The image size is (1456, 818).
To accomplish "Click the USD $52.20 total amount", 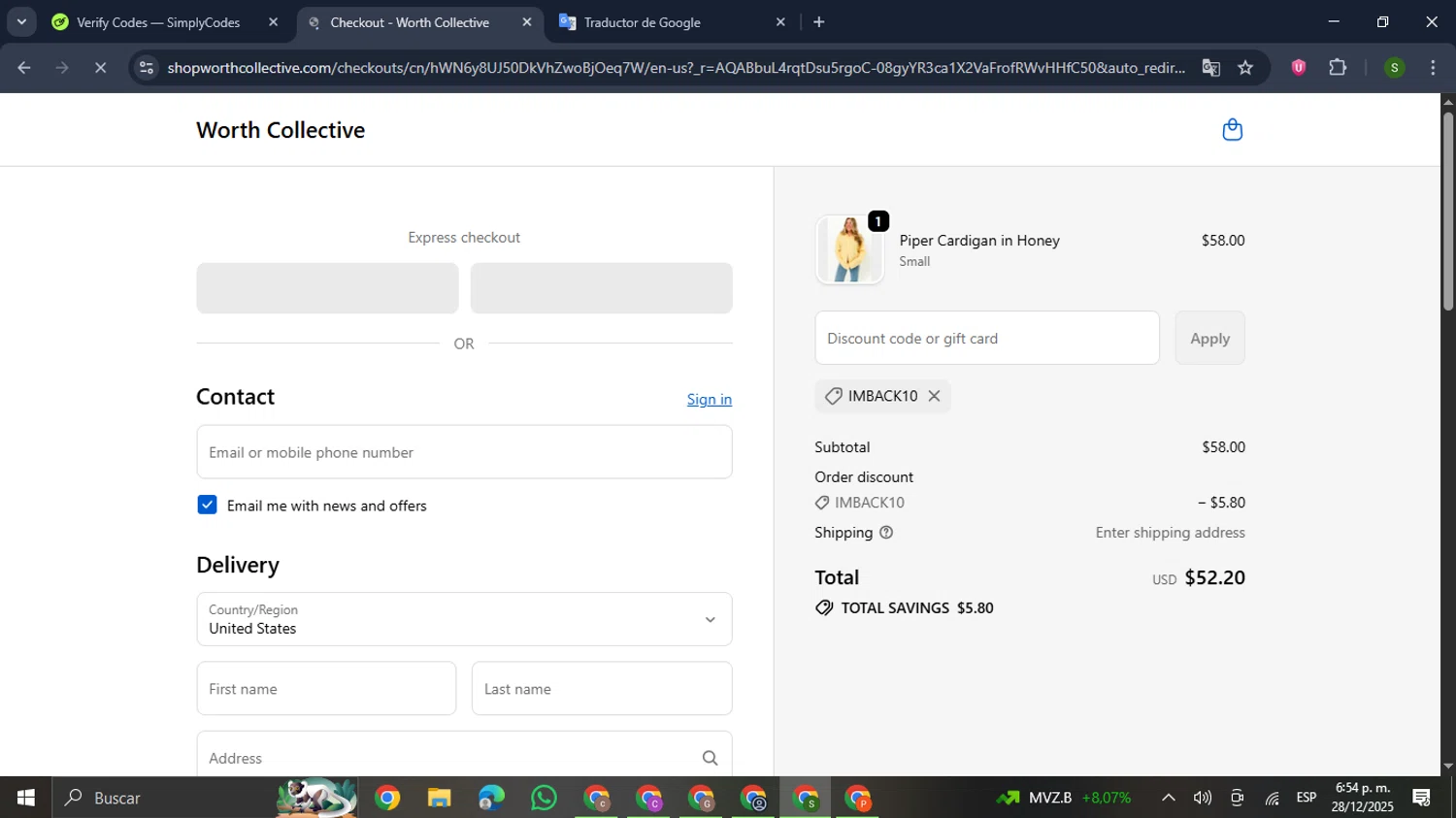I will pyautogui.click(x=1198, y=578).
